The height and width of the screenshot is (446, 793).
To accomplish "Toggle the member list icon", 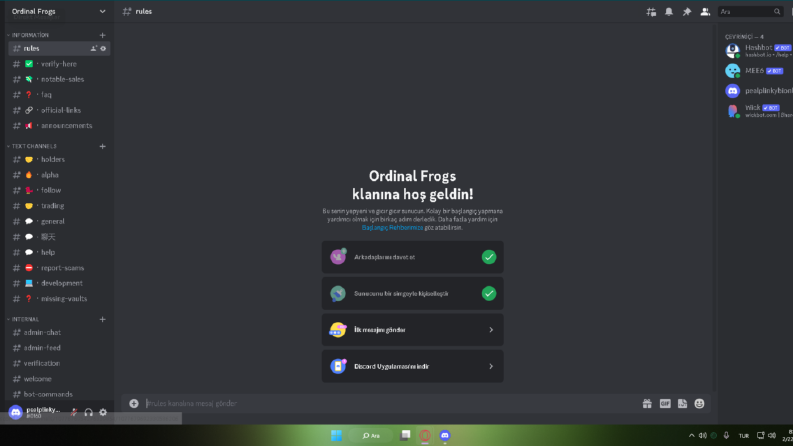I will [705, 12].
